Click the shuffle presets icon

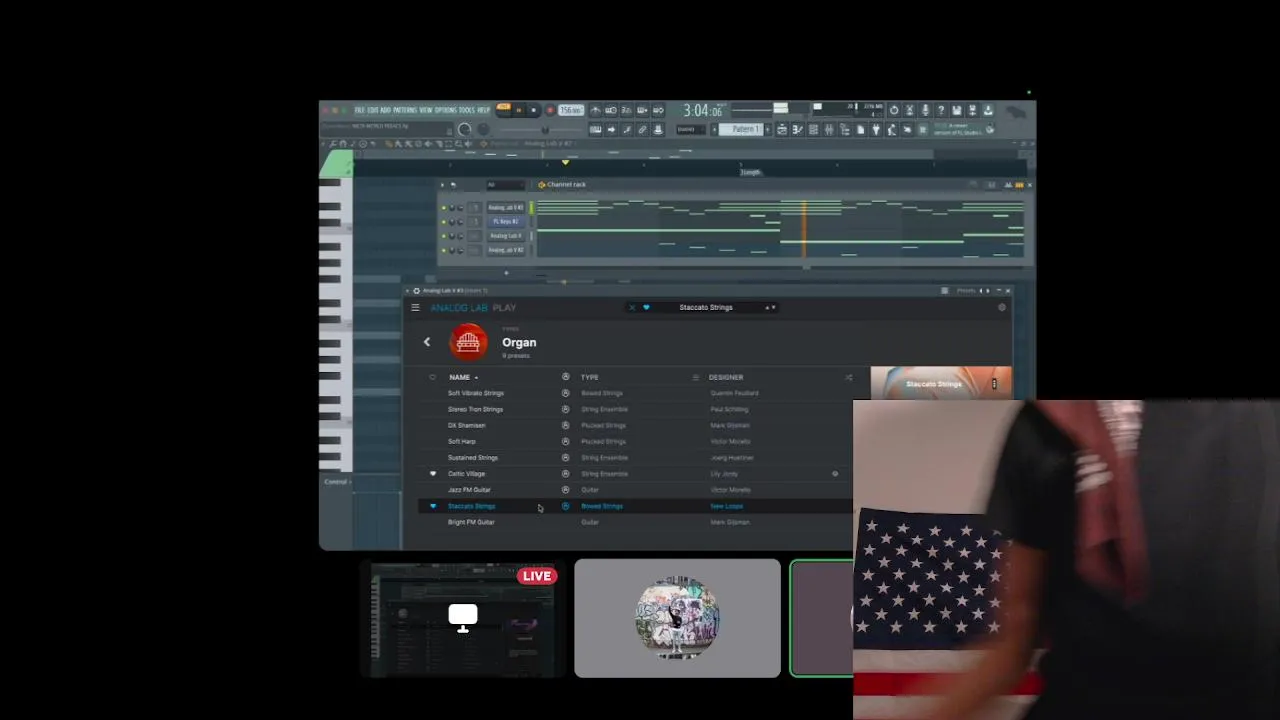click(849, 377)
